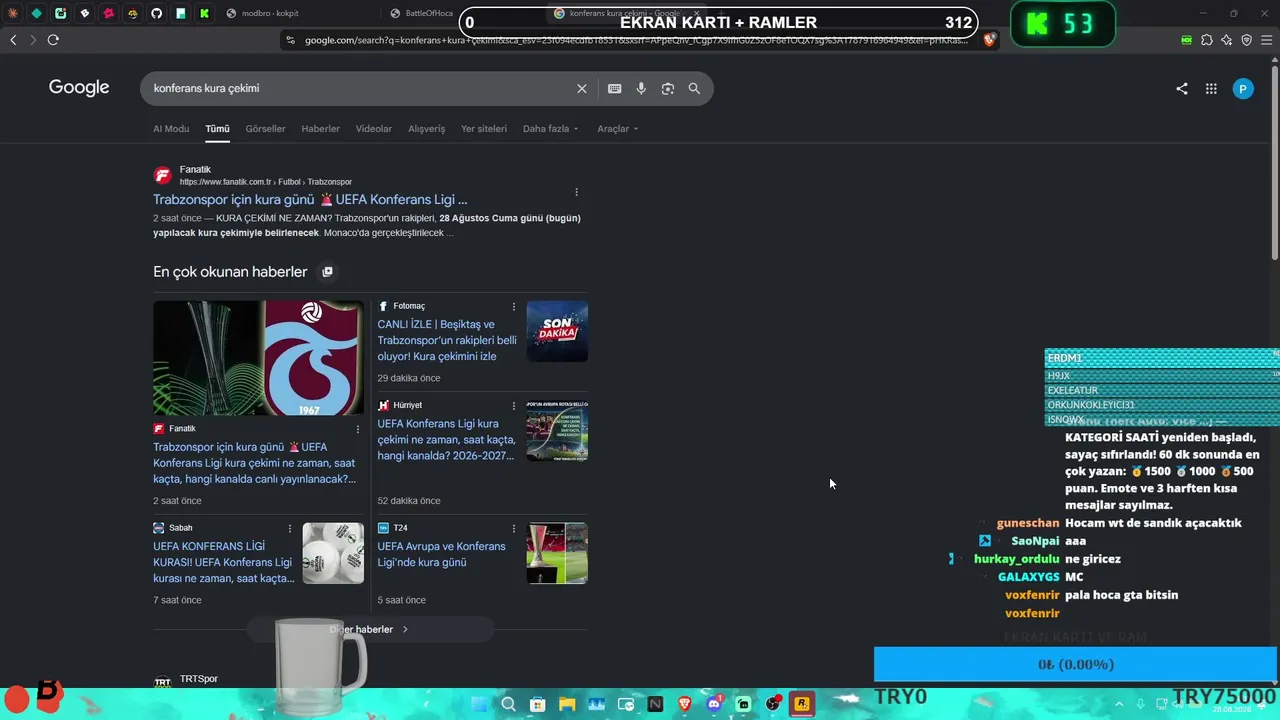Clear the Google search box text
Viewport: 1280px width, 720px height.
tap(582, 89)
